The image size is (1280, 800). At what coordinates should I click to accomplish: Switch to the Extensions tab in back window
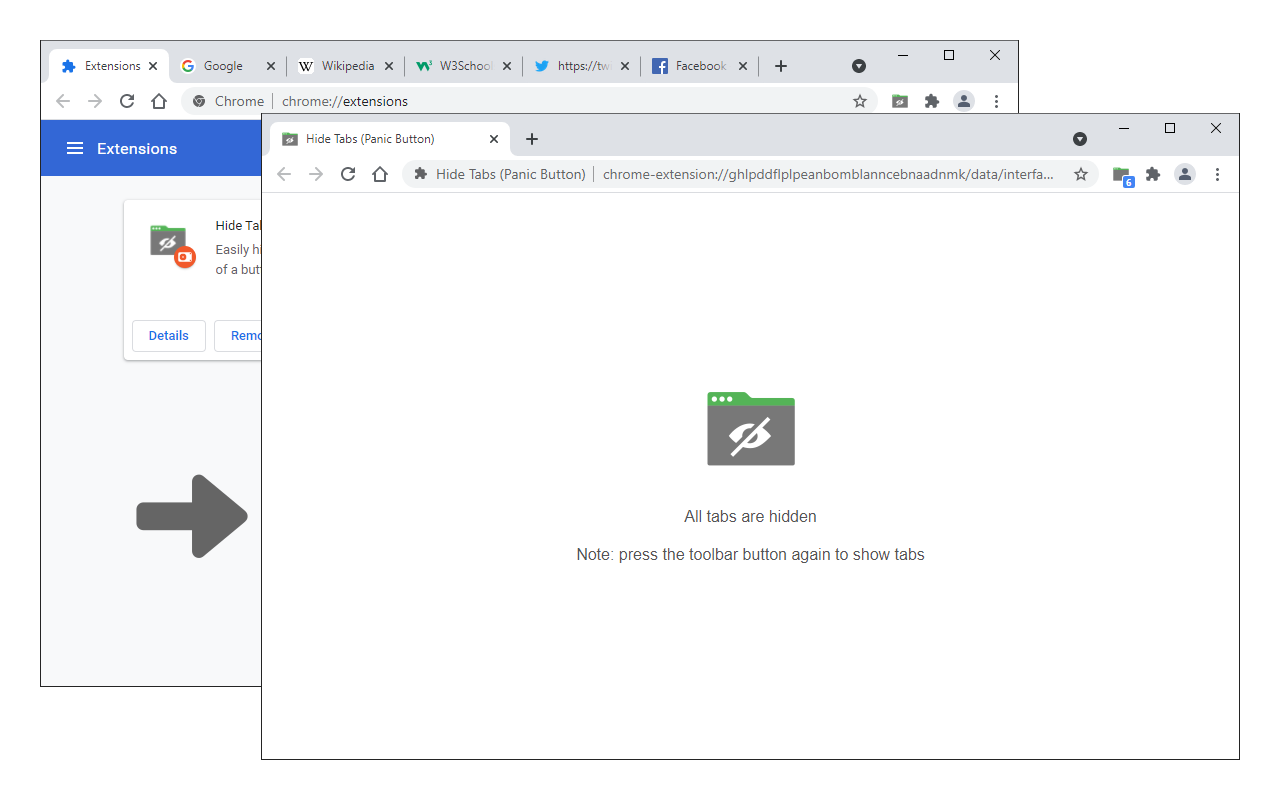tap(108, 66)
